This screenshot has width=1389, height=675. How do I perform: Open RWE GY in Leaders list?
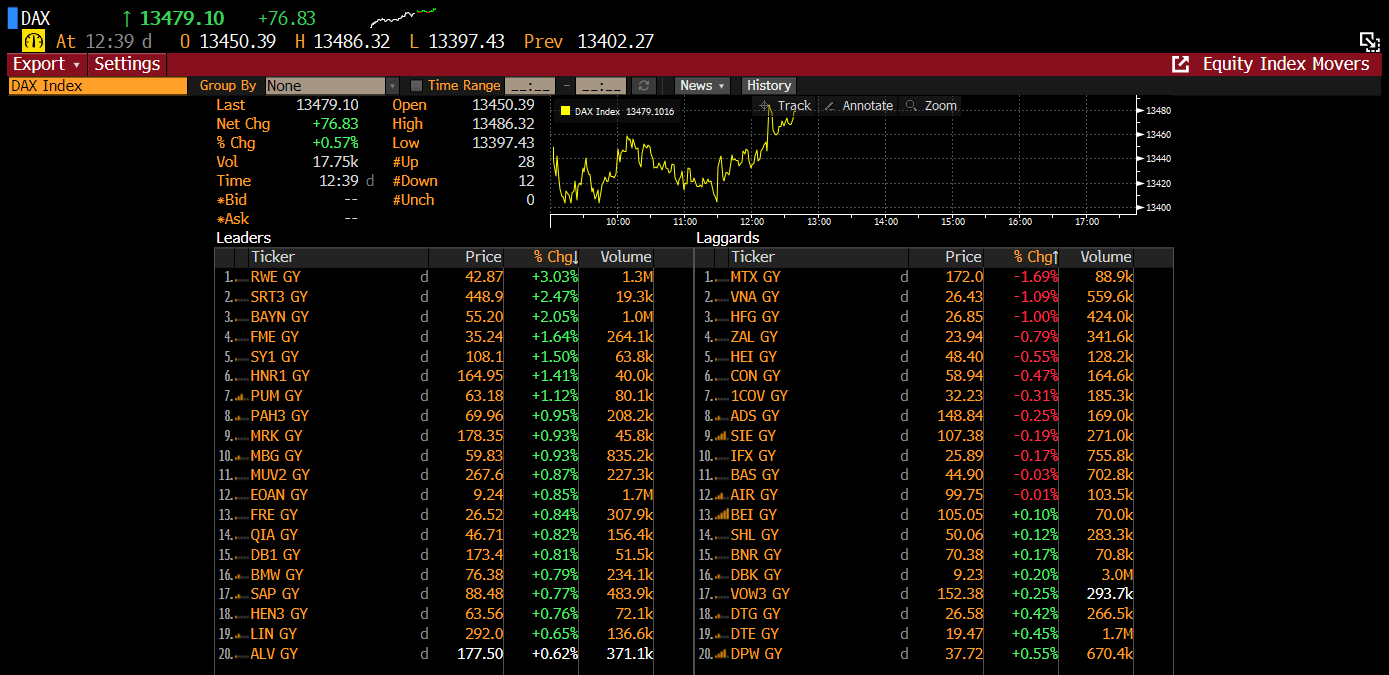pos(275,277)
